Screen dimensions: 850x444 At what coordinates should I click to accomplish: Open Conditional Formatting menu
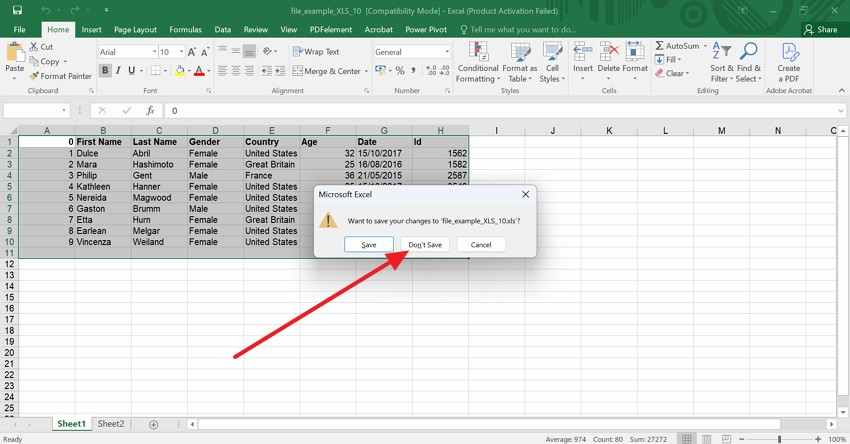coord(478,63)
